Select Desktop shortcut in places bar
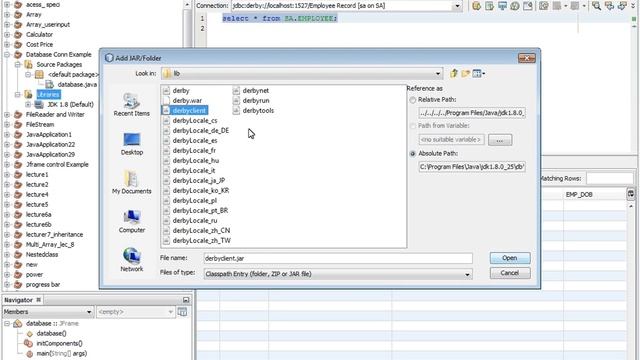This screenshot has width=640, height=360. coord(131,144)
